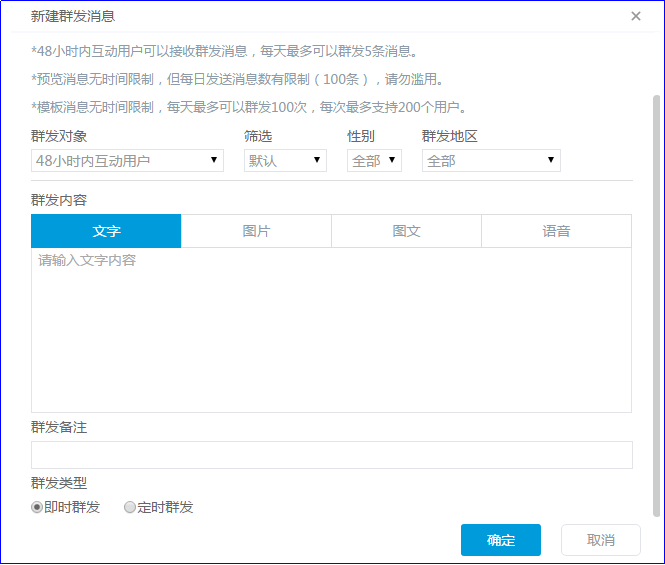Click the 取消 button
This screenshot has width=665, height=565.
(600, 540)
